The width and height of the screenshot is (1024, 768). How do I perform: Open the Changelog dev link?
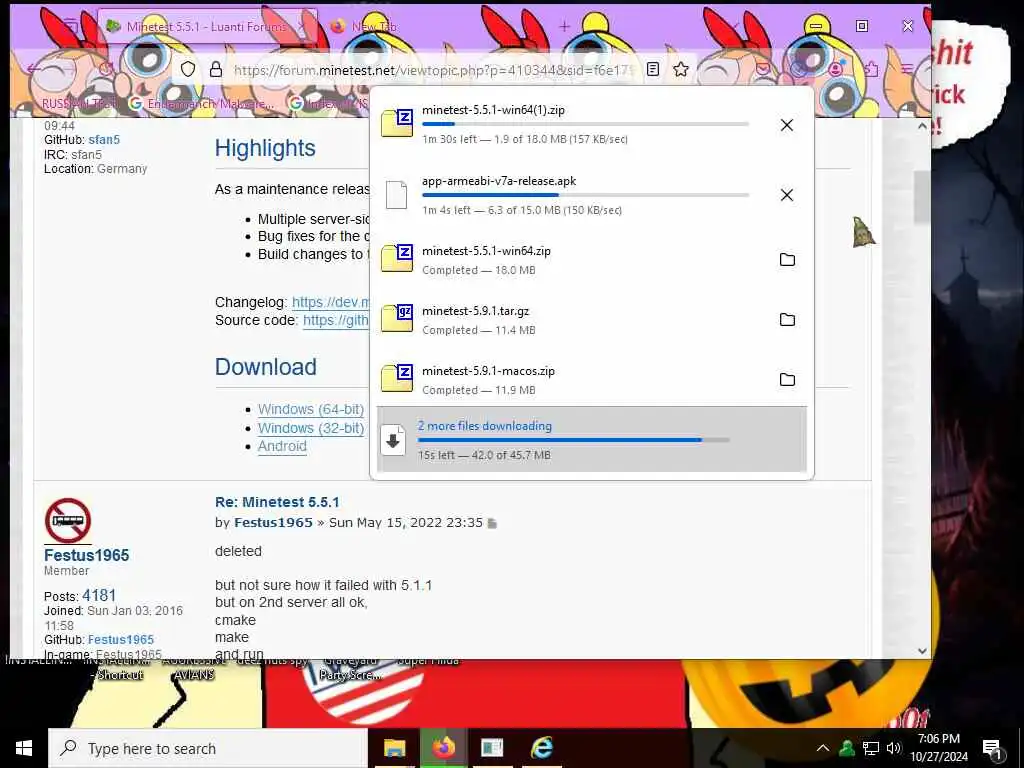point(330,302)
